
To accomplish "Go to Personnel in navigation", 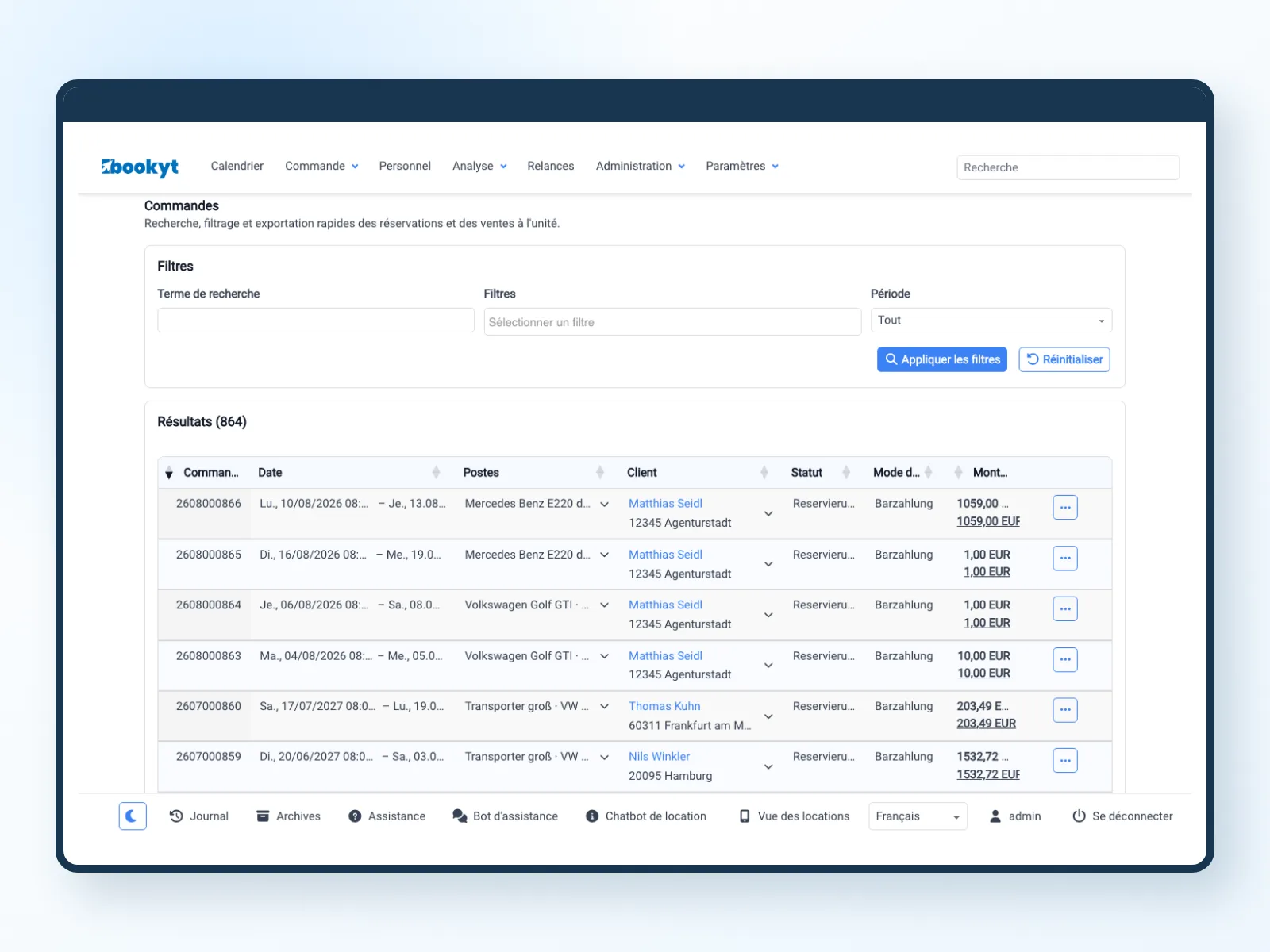I will [x=405, y=166].
